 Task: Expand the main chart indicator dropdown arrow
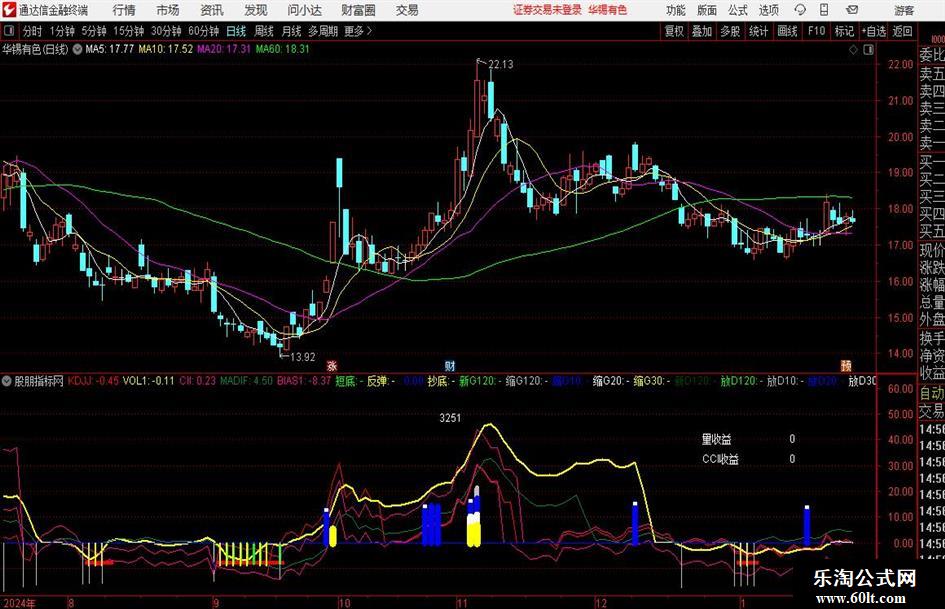pos(77,49)
